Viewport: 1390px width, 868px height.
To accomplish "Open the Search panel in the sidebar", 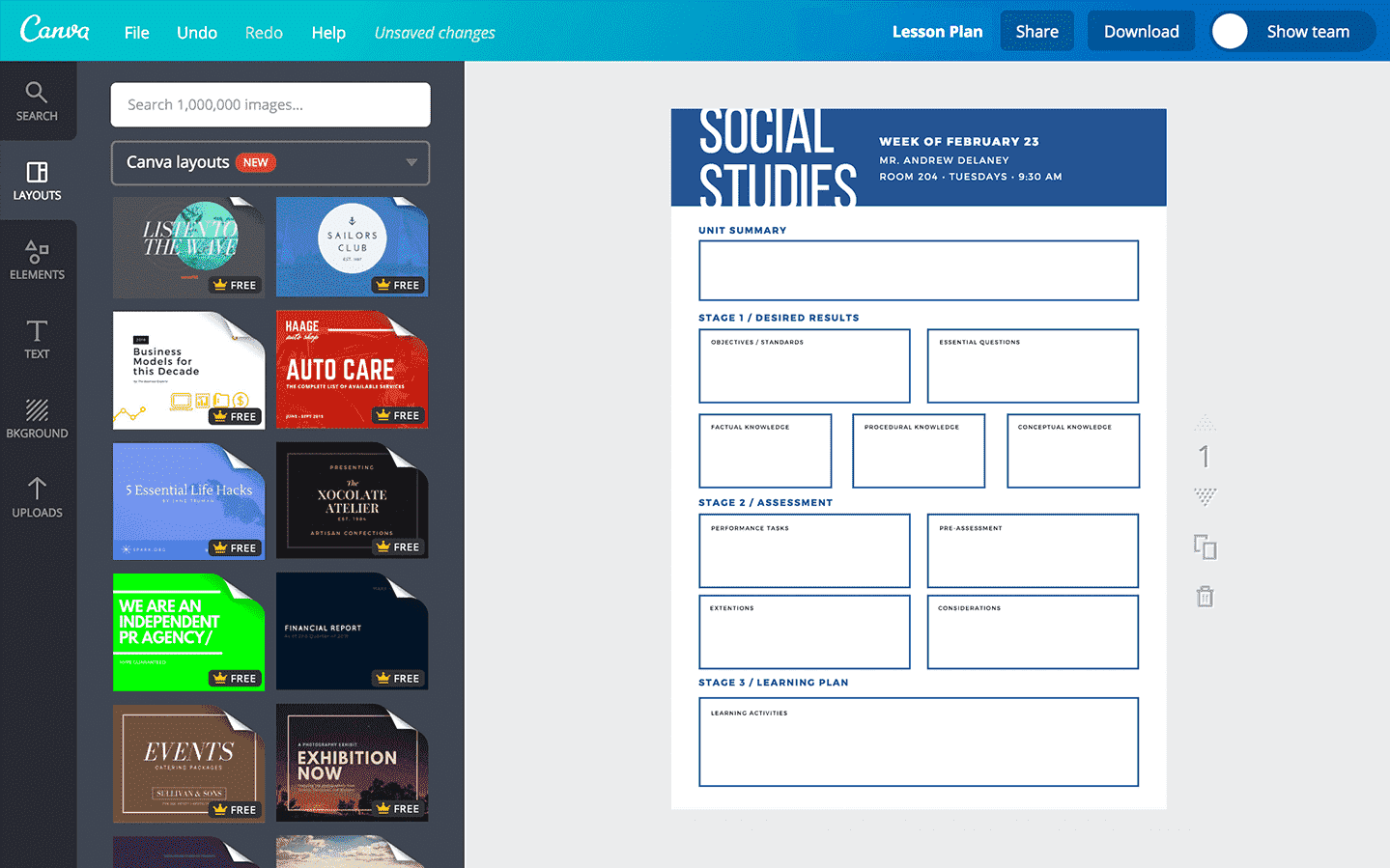I will (38, 100).
